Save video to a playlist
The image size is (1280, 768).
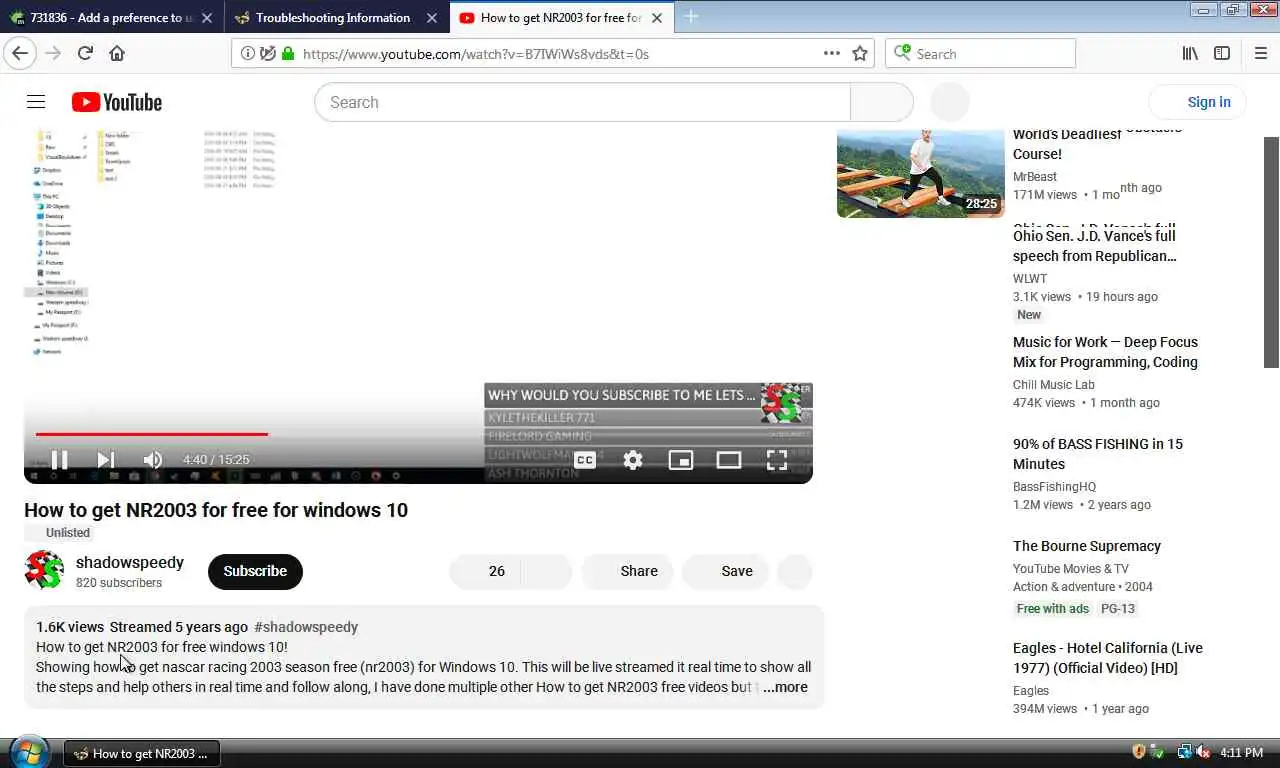(x=725, y=571)
